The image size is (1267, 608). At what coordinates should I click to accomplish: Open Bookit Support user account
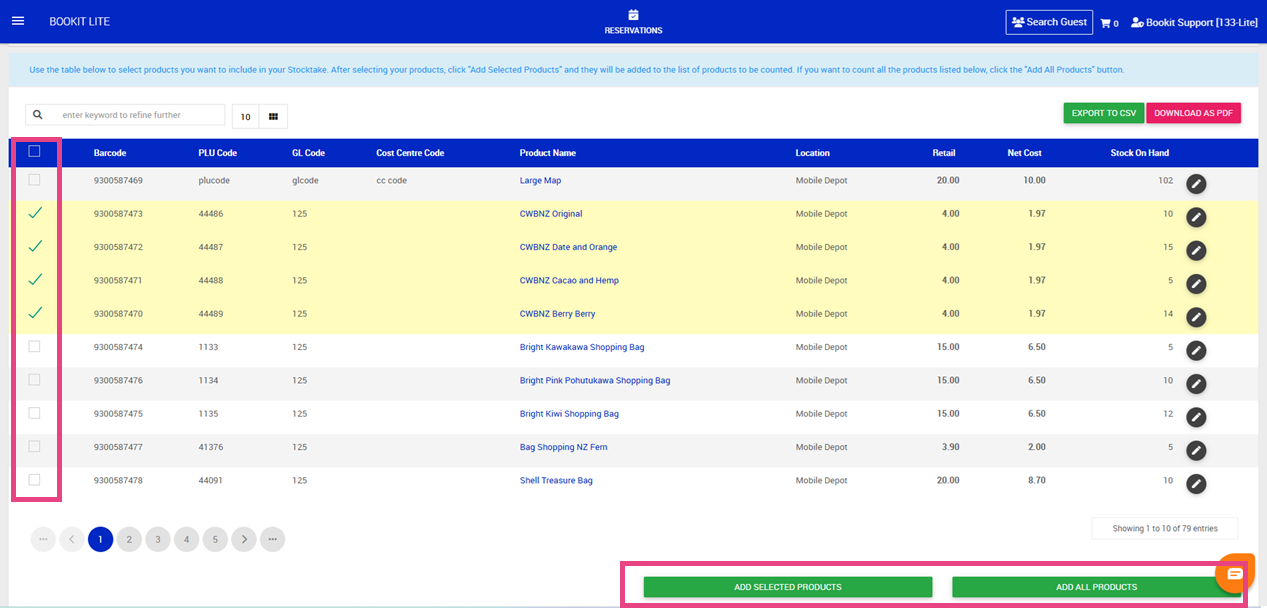[x=1194, y=22]
